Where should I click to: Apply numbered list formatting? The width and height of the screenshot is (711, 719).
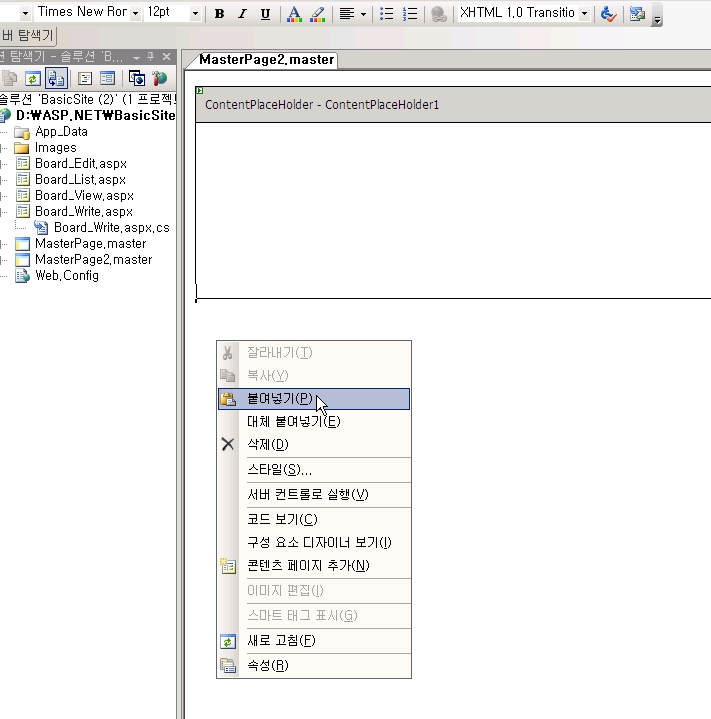410,14
